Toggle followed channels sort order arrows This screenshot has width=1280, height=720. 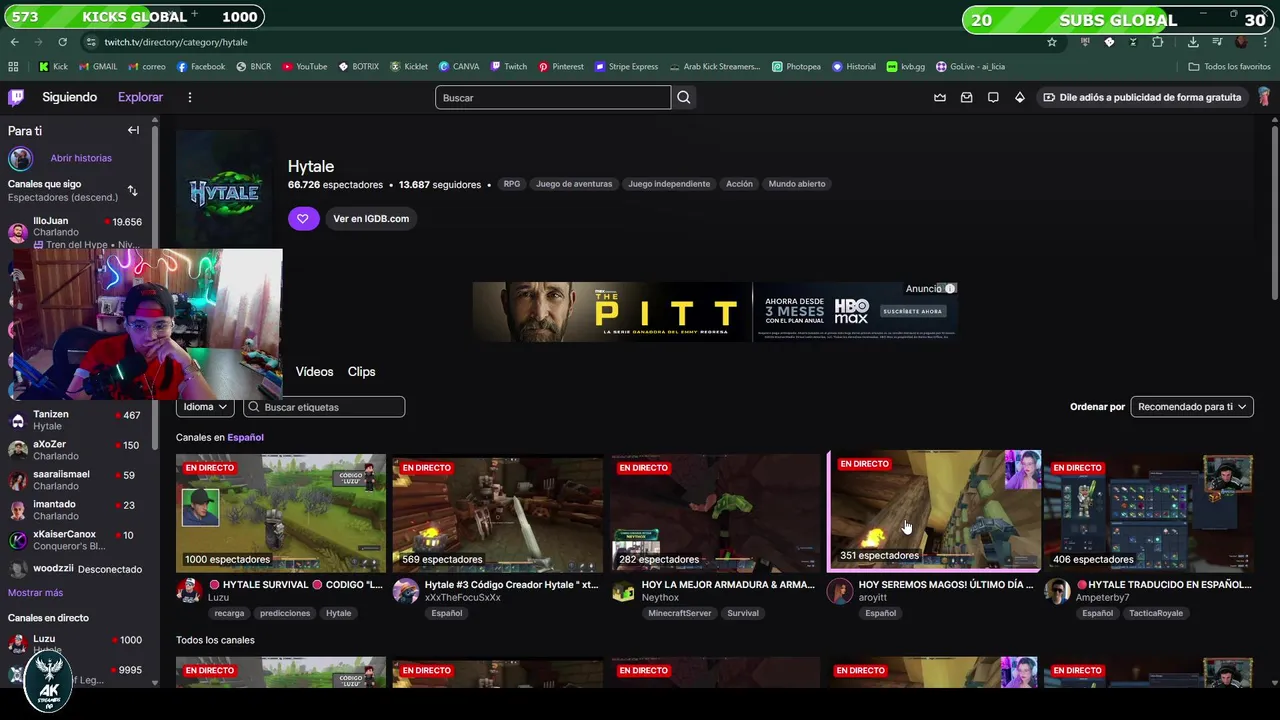coord(132,190)
